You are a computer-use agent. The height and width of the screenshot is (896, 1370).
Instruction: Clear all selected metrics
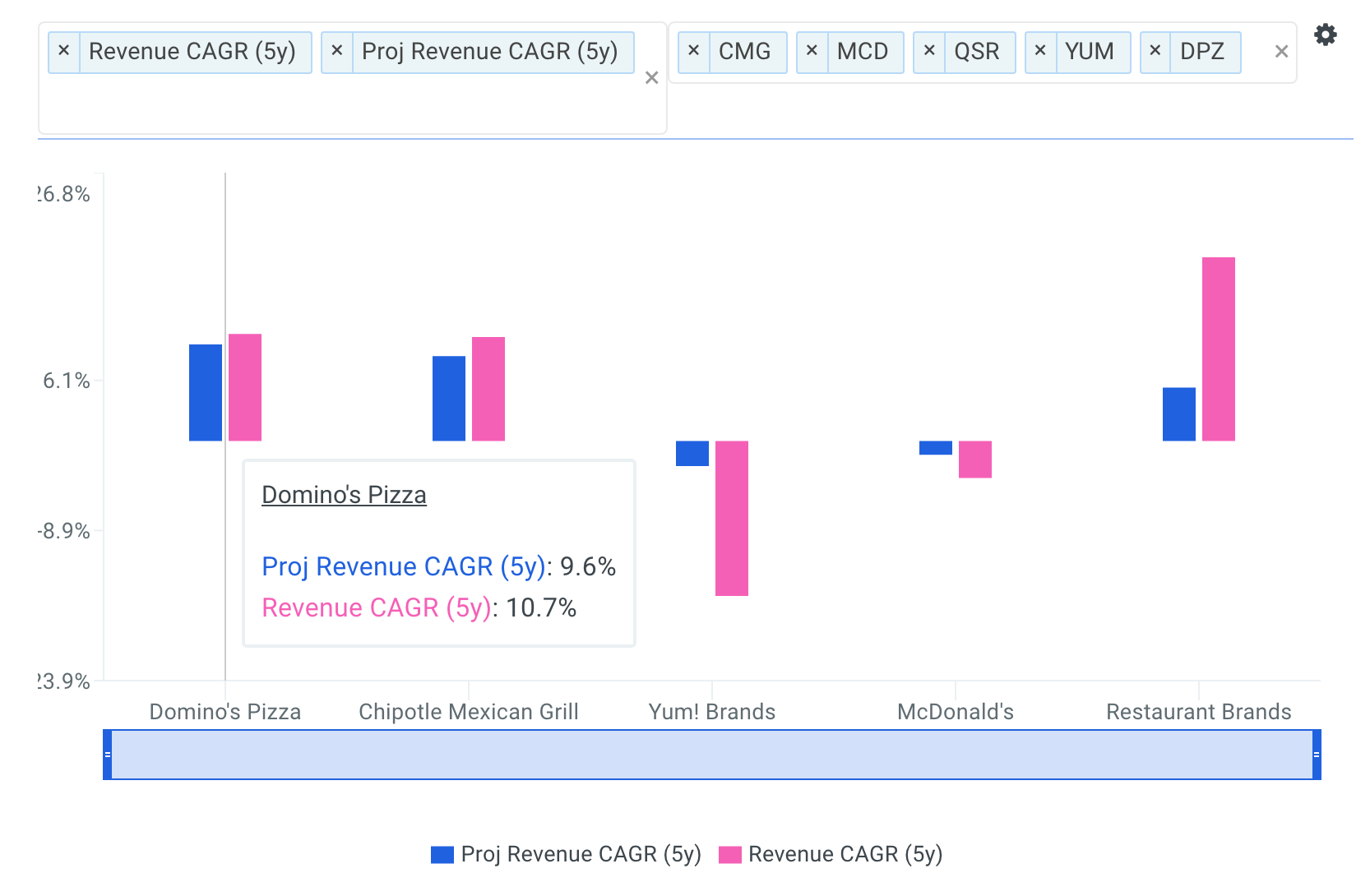coord(651,78)
